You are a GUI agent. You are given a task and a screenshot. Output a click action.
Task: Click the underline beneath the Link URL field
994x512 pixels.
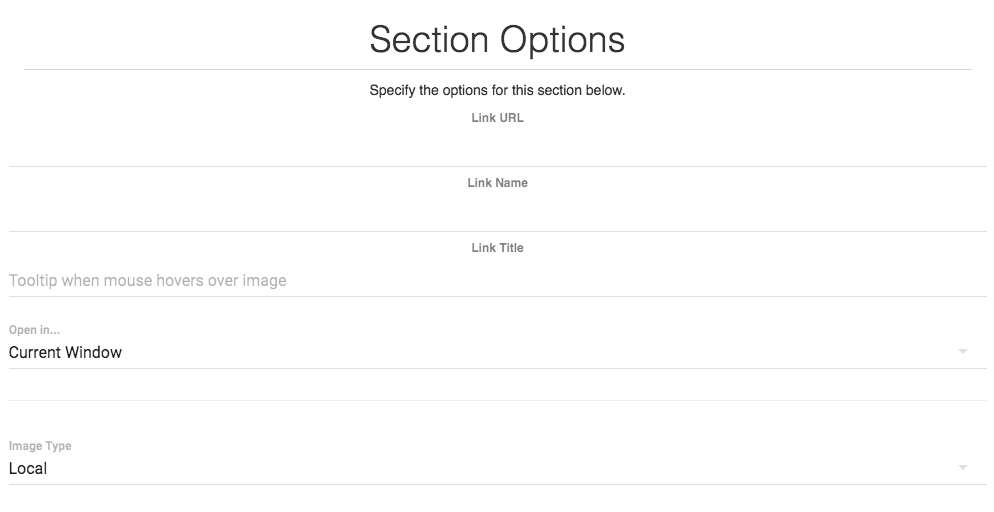coord(497,166)
